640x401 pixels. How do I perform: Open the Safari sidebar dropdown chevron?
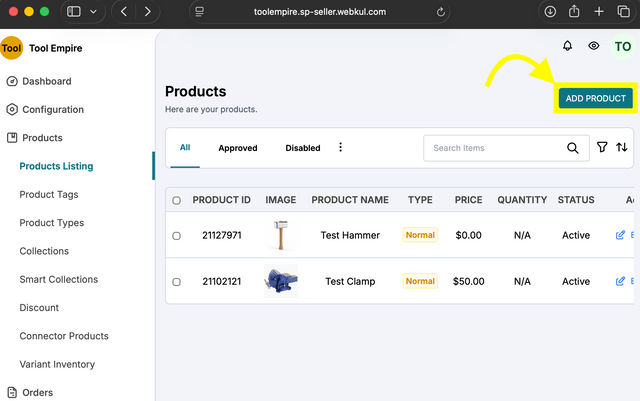pyautogui.click(x=93, y=11)
